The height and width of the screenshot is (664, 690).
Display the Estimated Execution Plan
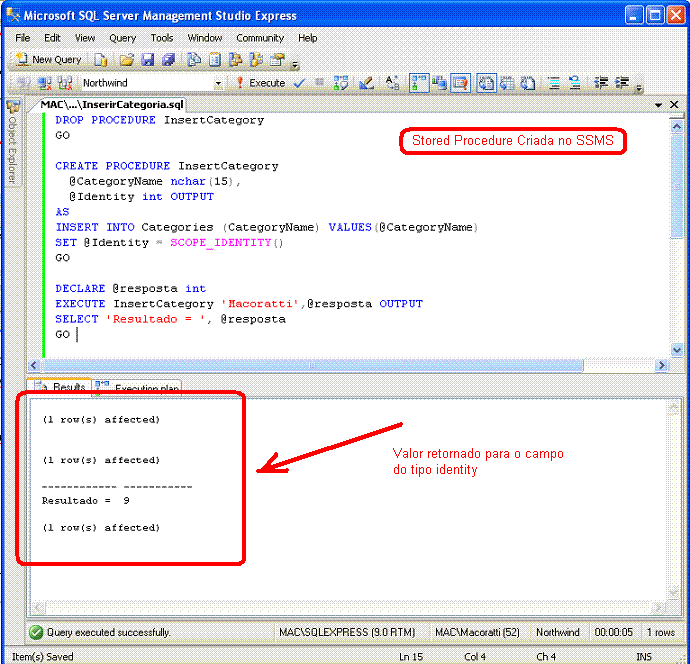pyautogui.click(x=341, y=83)
